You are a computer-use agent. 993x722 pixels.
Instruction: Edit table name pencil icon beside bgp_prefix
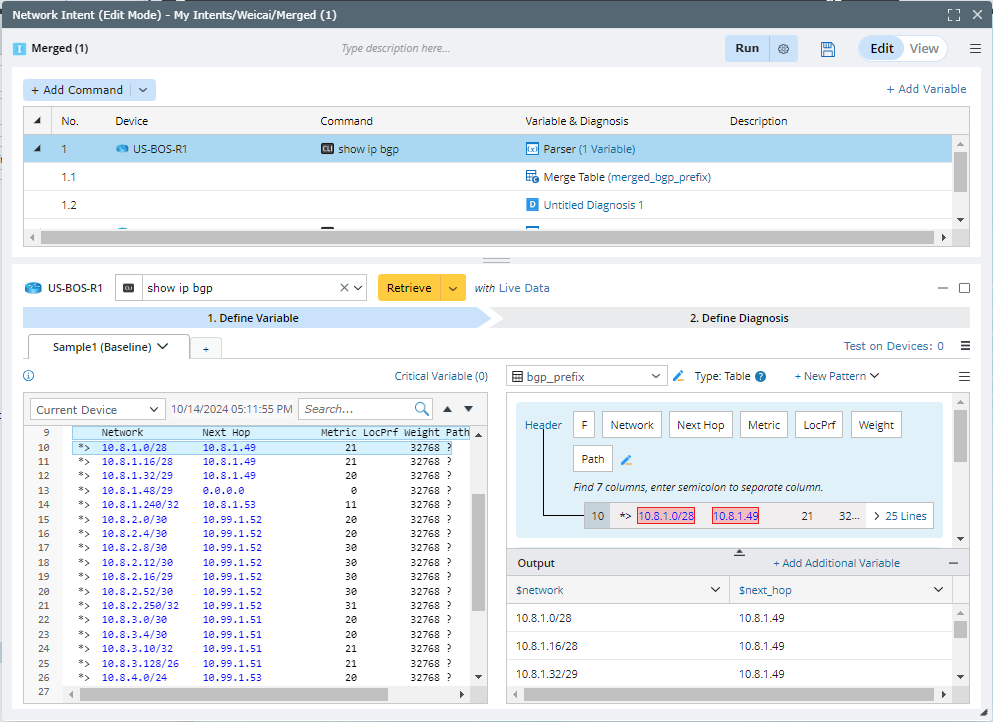[678, 377]
